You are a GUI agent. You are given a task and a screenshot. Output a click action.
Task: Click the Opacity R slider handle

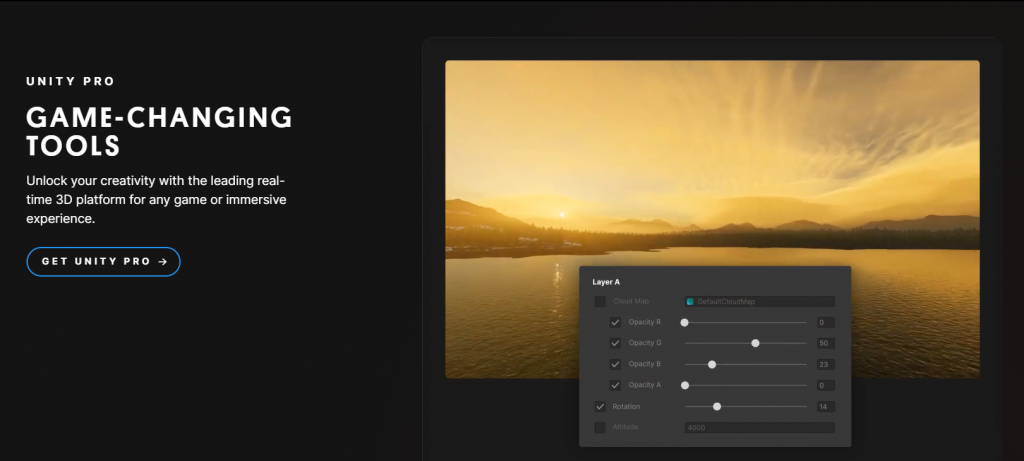tap(685, 322)
